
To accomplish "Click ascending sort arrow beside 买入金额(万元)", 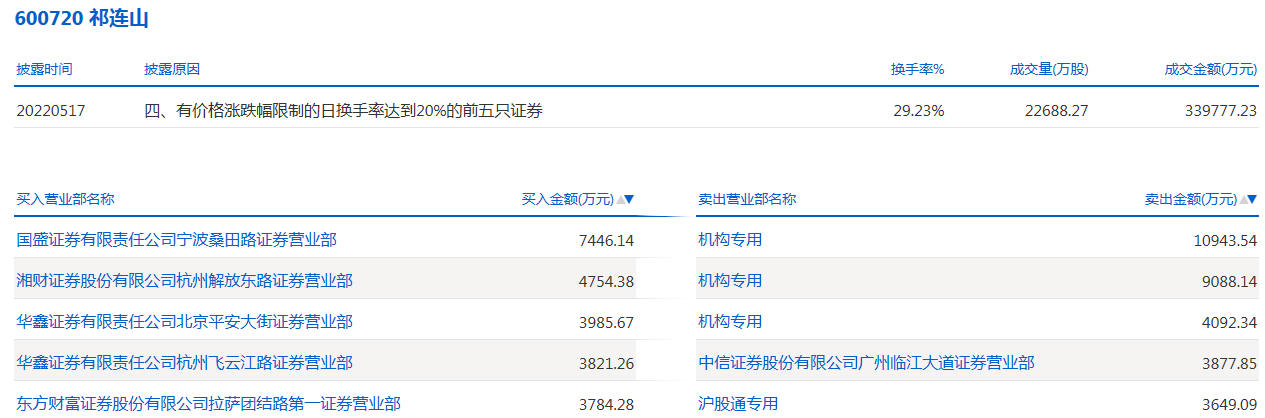I will tap(621, 199).
